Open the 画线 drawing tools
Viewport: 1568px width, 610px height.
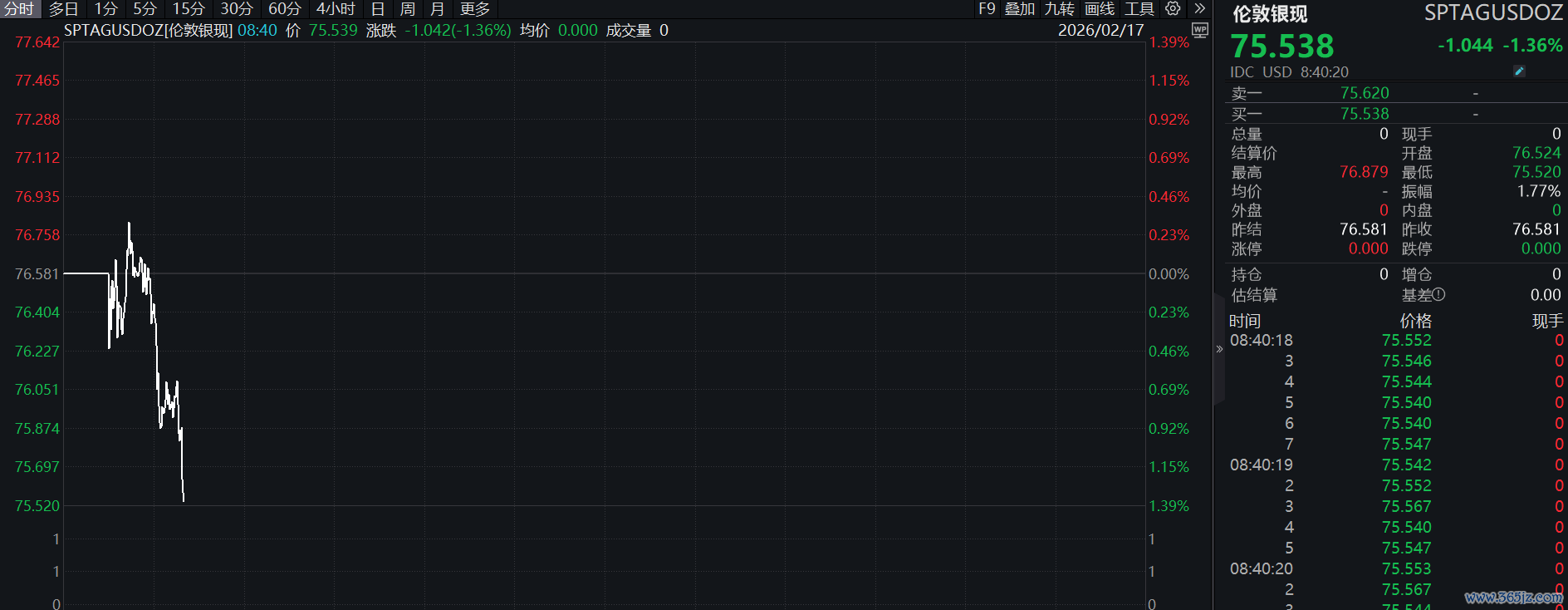click(x=1100, y=9)
